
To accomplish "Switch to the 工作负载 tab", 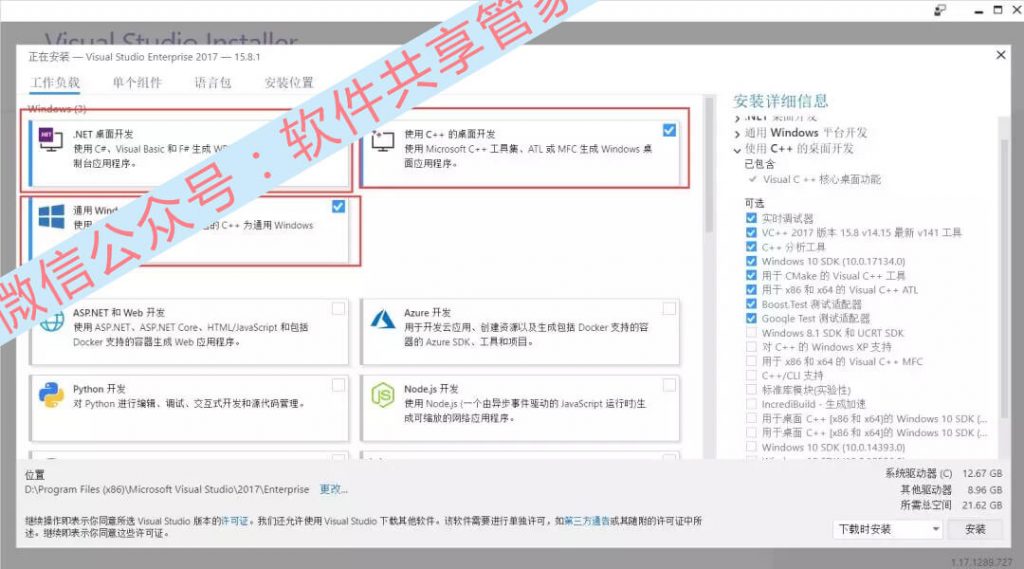I will coord(55,83).
